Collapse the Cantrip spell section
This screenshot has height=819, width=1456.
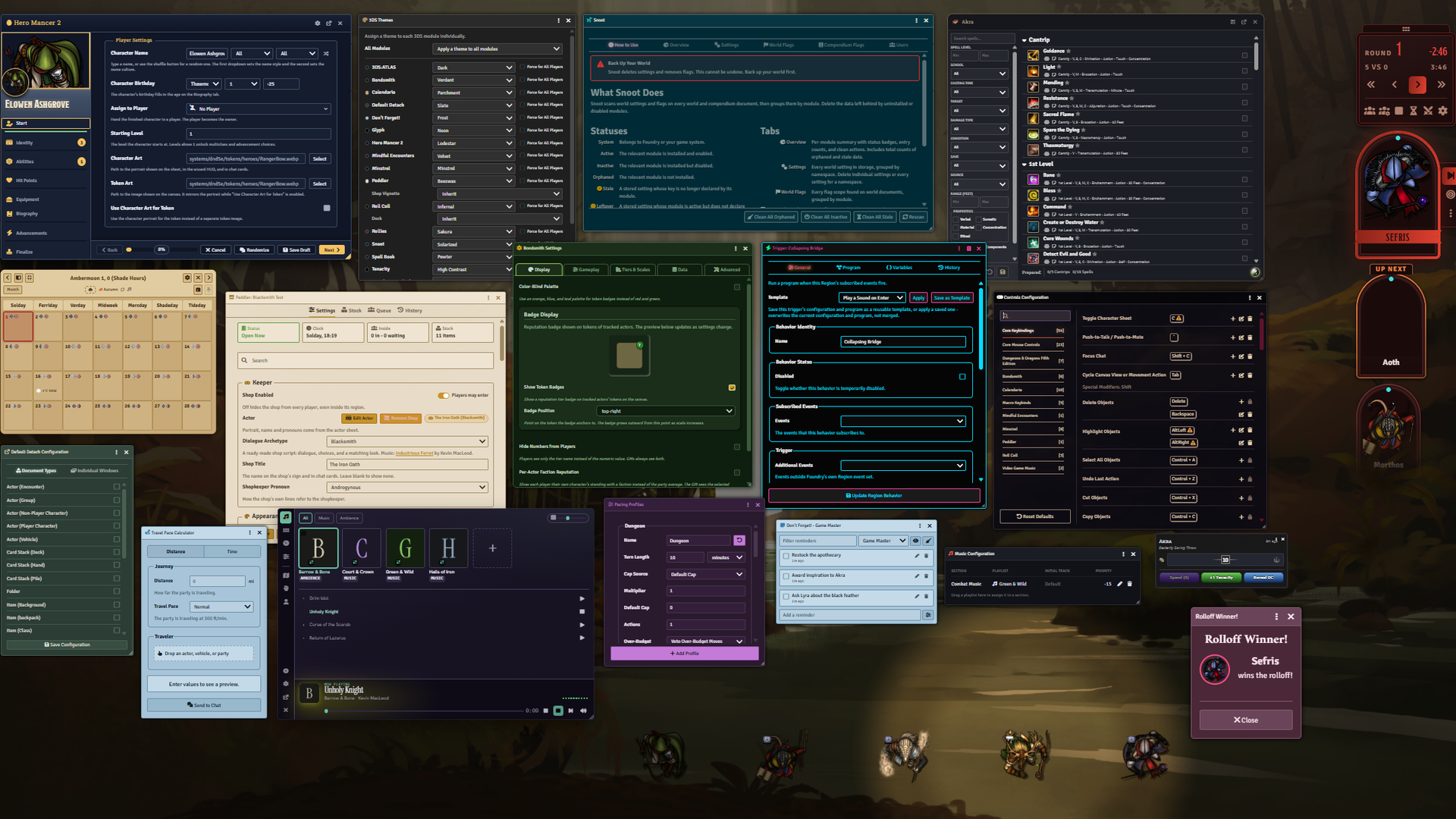(x=1025, y=40)
